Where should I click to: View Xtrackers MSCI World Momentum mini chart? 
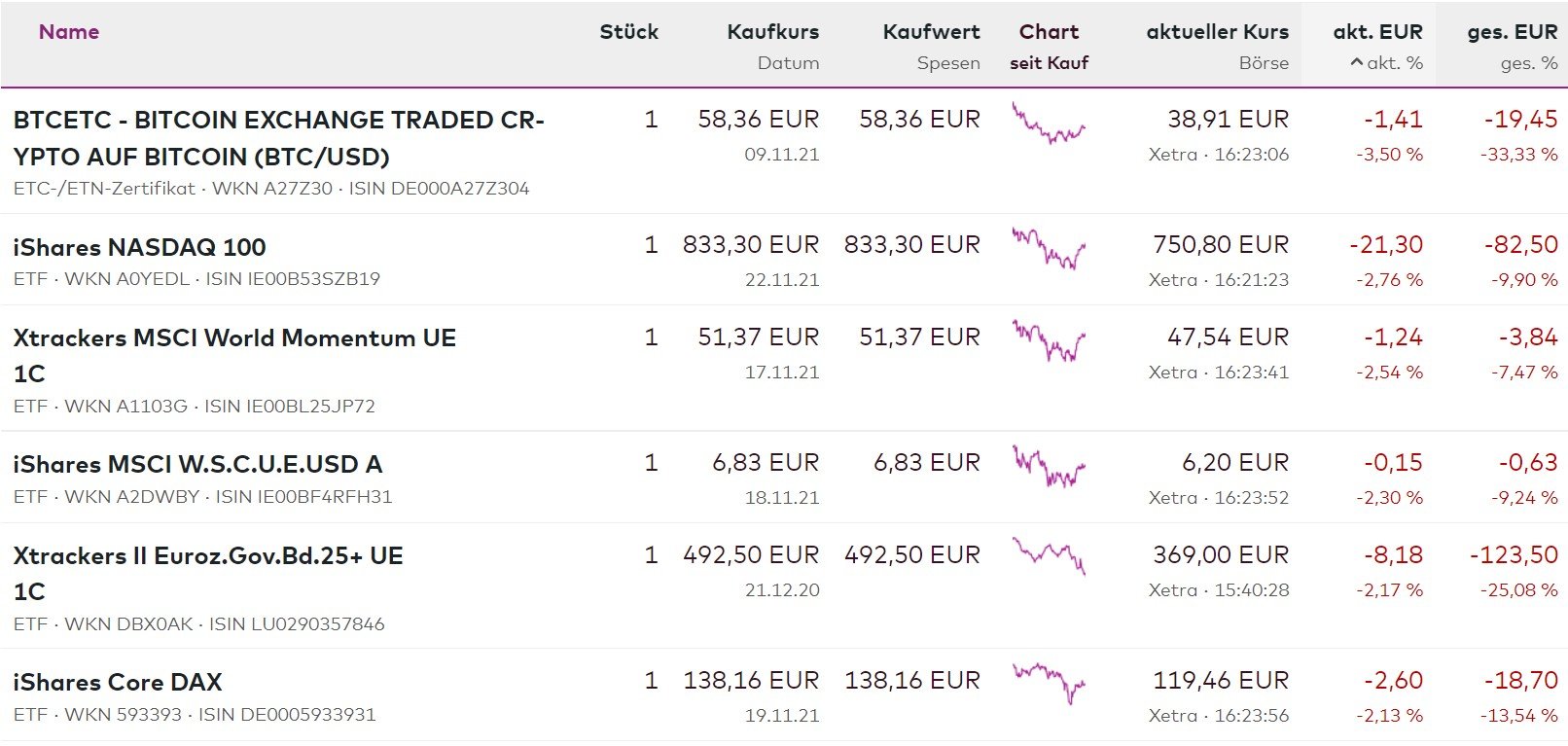[1048, 341]
